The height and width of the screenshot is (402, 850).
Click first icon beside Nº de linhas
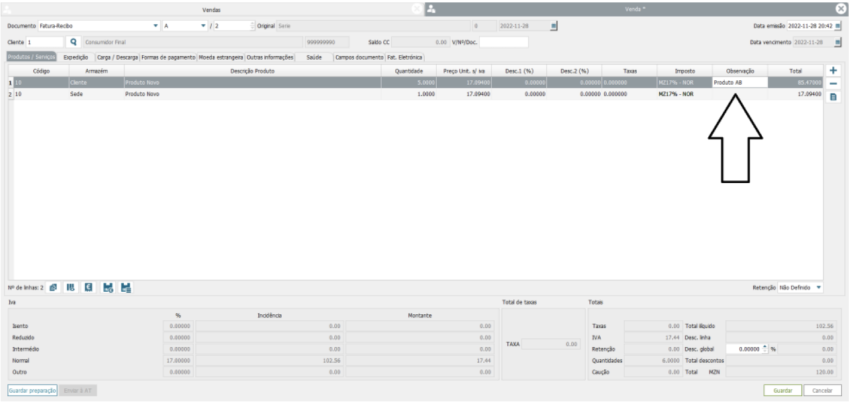click(x=54, y=288)
